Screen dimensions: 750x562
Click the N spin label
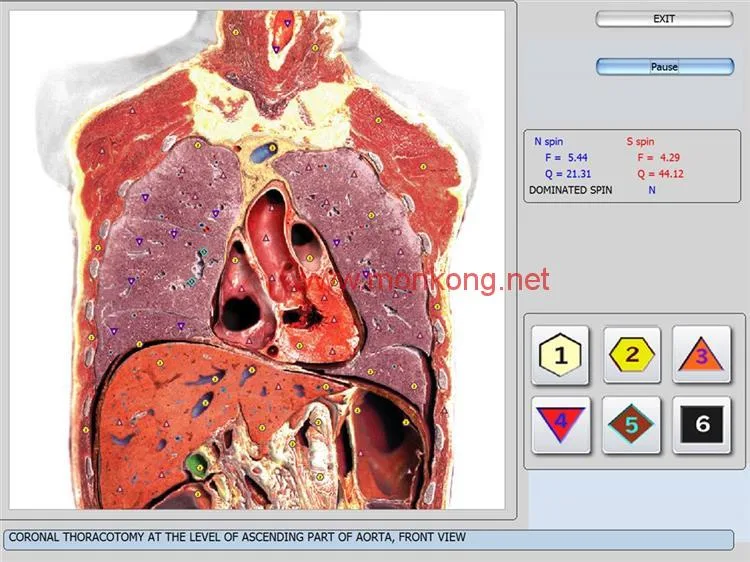(548, 142)
